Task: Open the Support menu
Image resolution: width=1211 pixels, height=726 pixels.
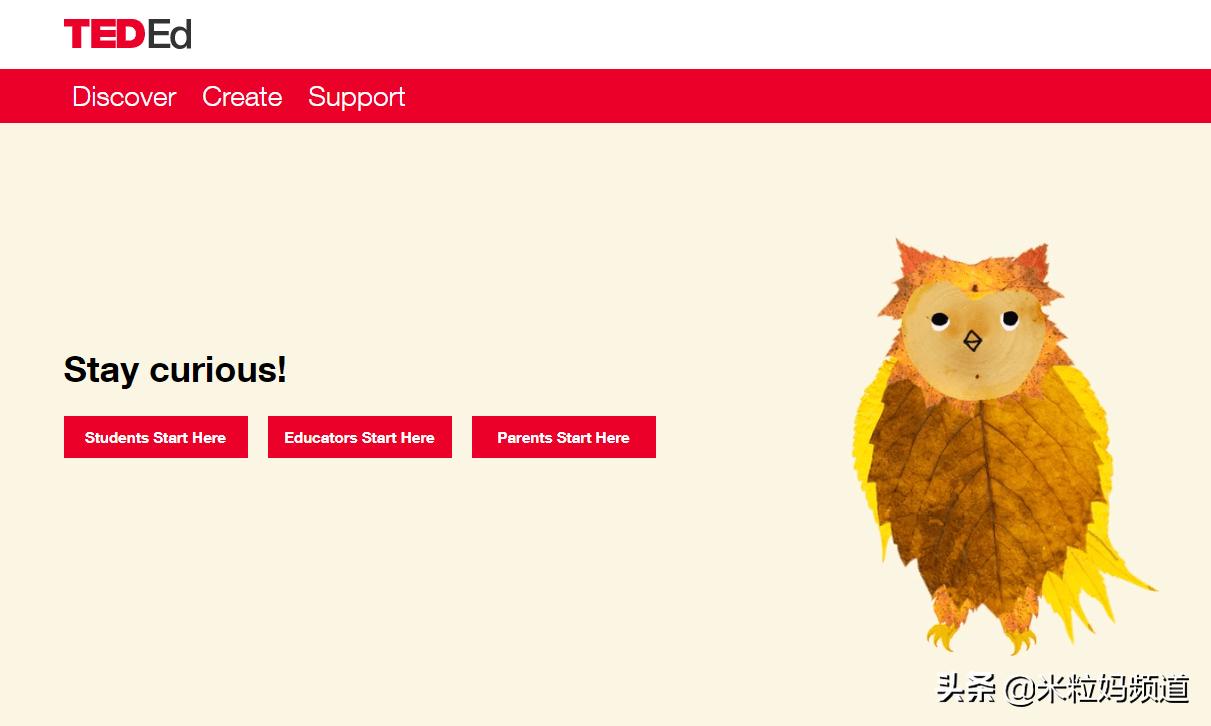Action: 356,97
